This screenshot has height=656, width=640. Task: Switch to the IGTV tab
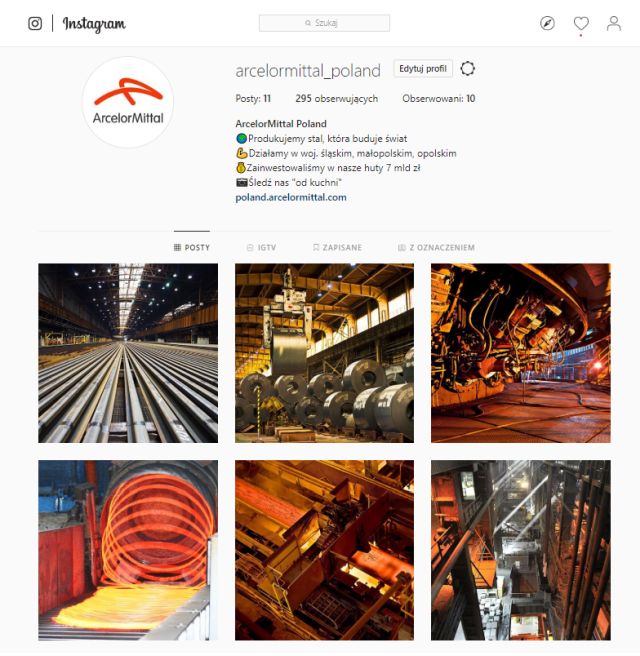(x=261, y=248)
